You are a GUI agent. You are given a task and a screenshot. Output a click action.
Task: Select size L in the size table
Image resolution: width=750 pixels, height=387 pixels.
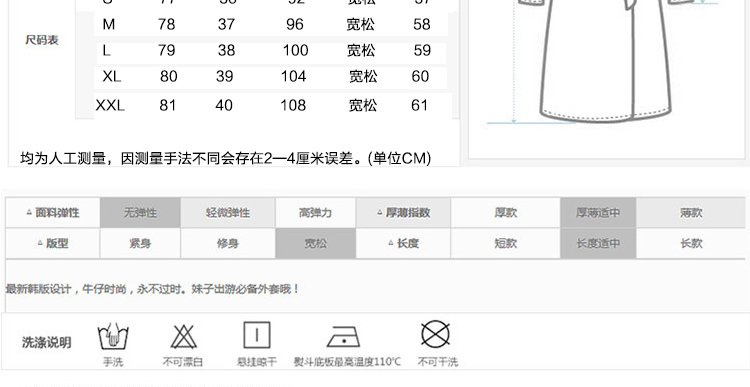tap(106, 50)
